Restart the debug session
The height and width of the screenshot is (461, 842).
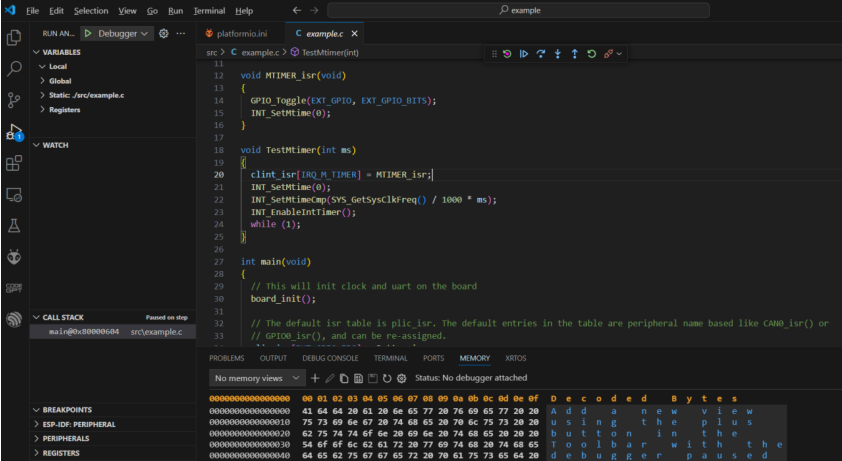click(x=591, y=54)
